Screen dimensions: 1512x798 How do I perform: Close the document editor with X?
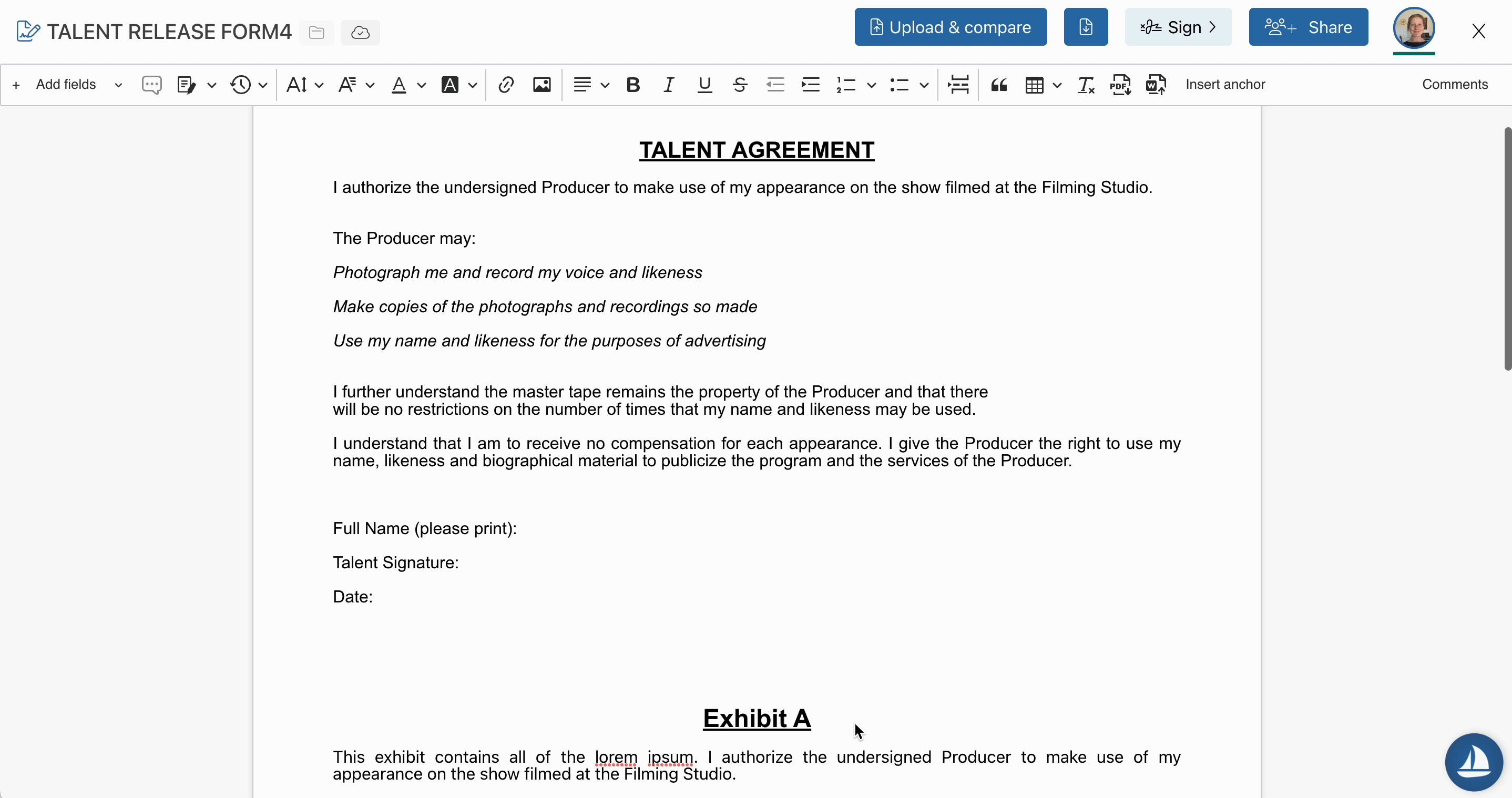[1478, 31]
